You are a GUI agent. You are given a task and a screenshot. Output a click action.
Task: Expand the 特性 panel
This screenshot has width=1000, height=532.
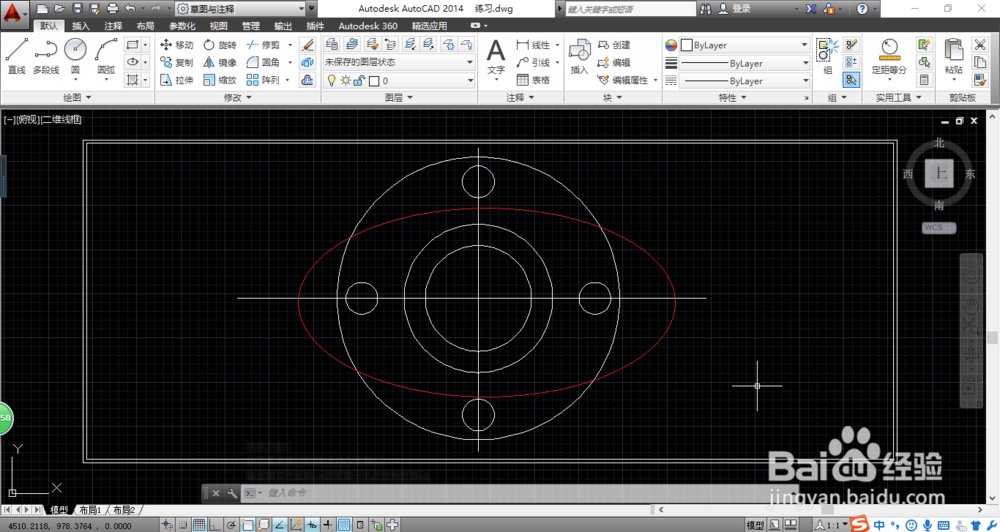click(x=732, y=98)
